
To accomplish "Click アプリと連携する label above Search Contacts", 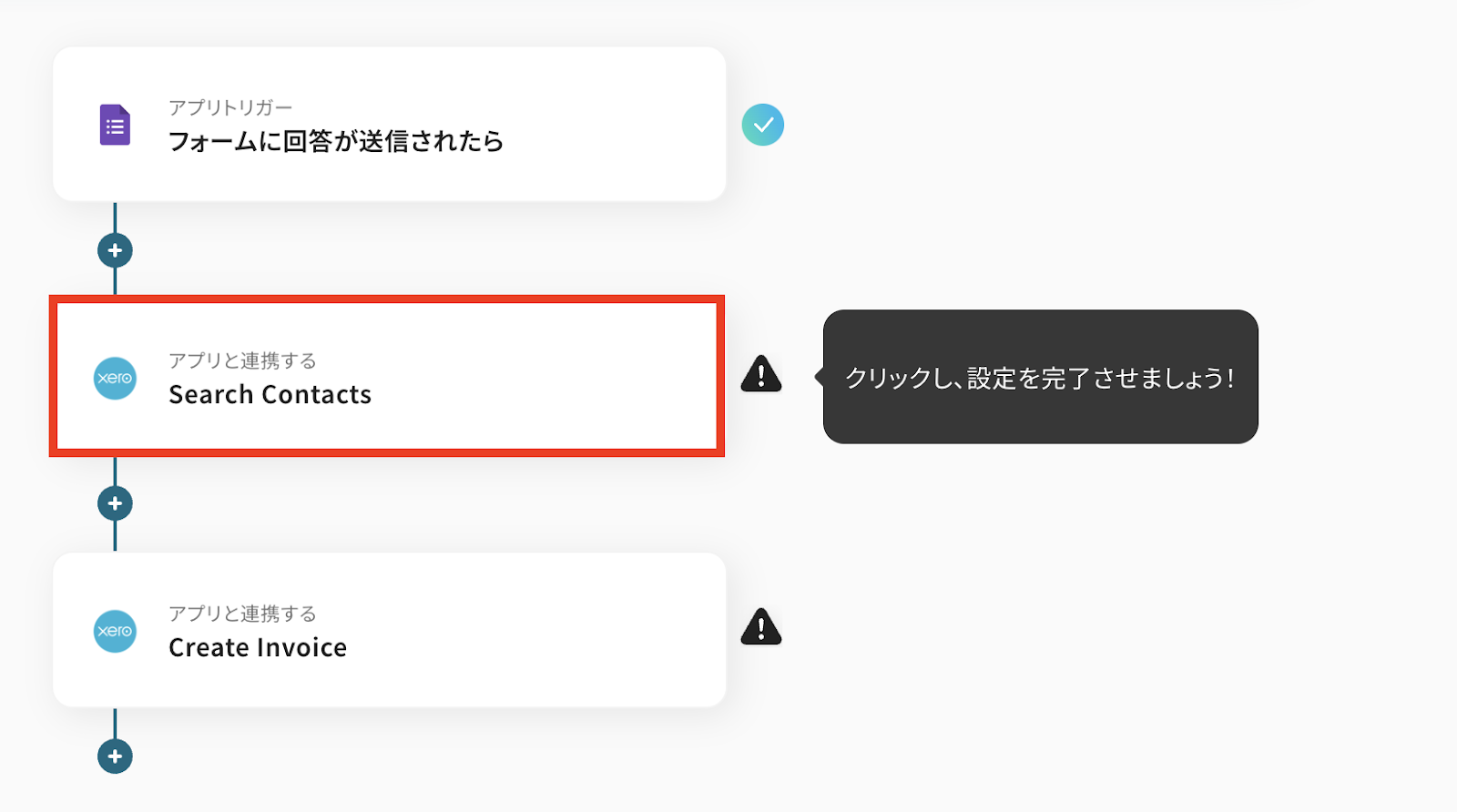I will 242,360.
